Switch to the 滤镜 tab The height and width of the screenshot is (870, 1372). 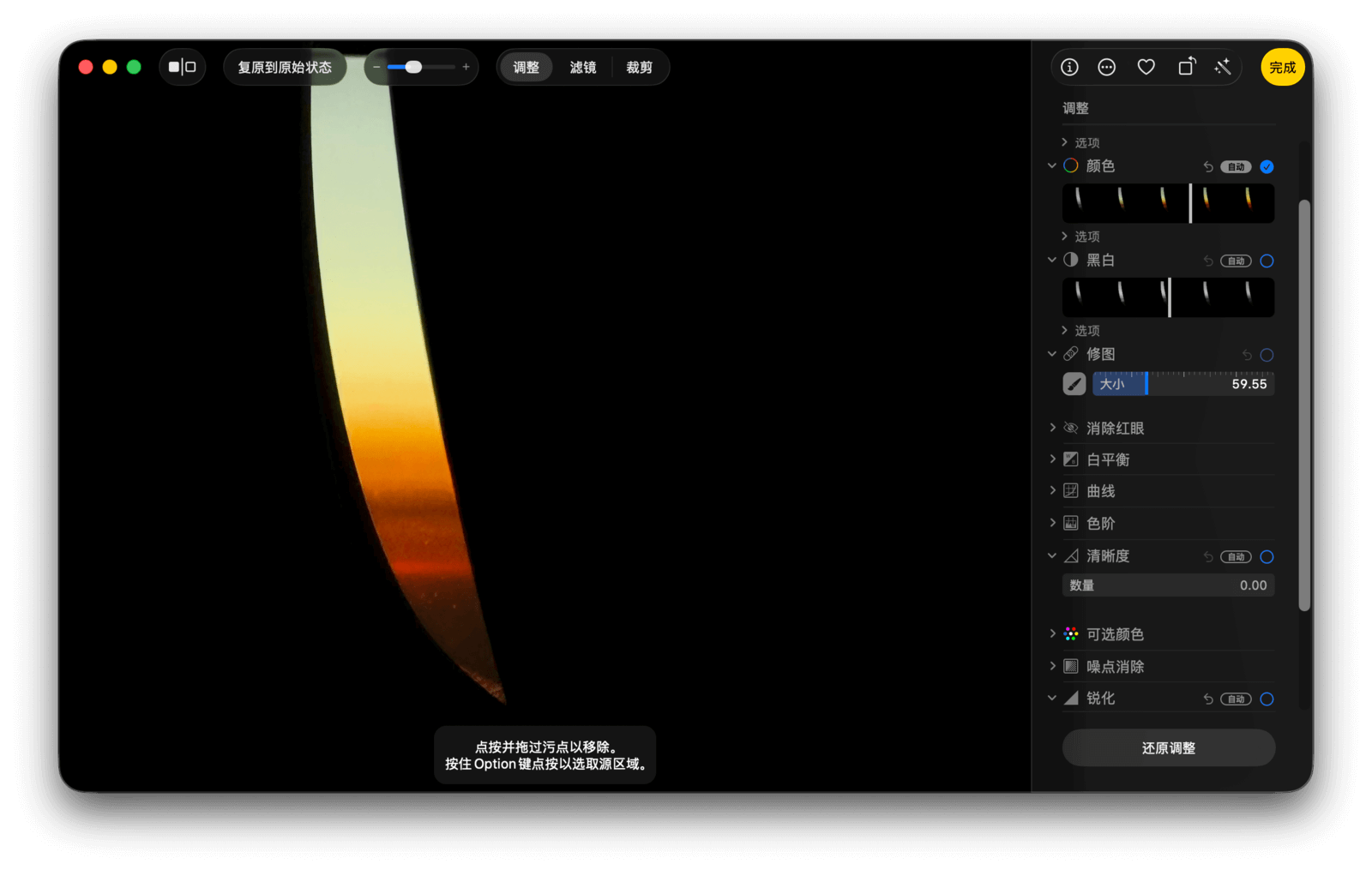coord(583,67)
